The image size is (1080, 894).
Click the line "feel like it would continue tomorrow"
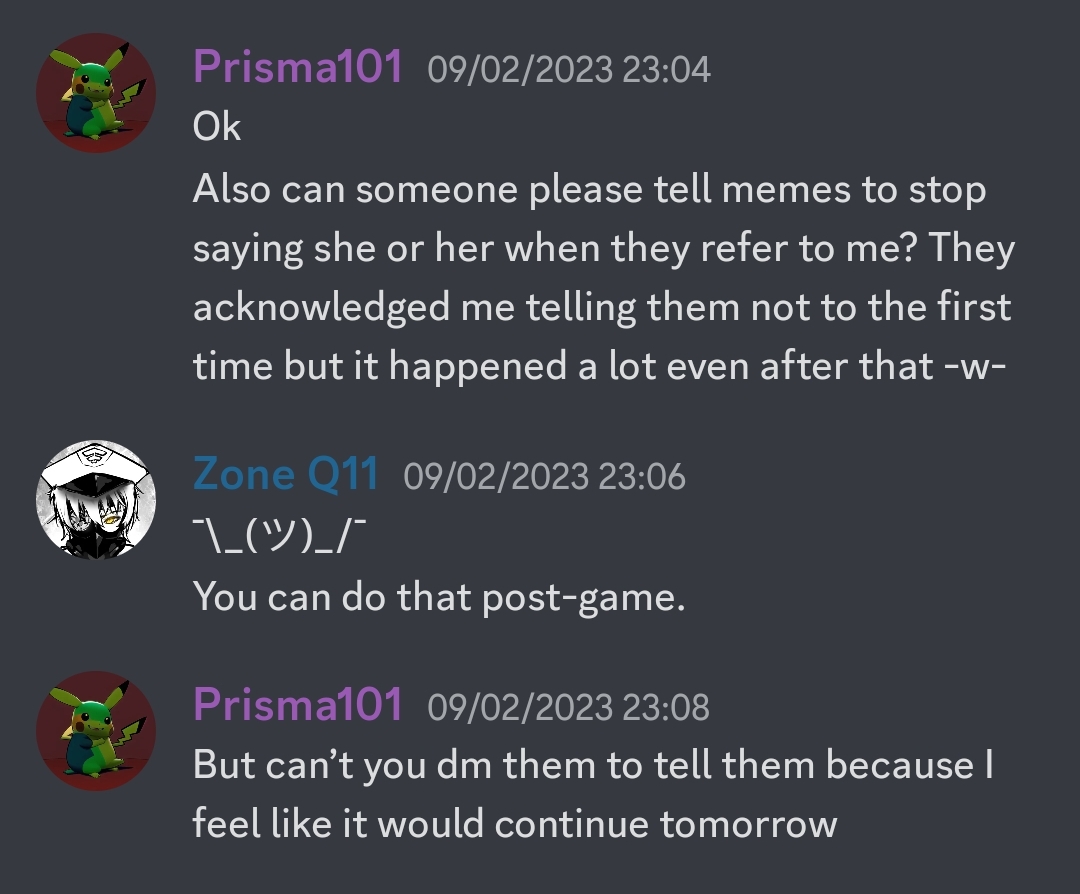[x=515, y=824]
